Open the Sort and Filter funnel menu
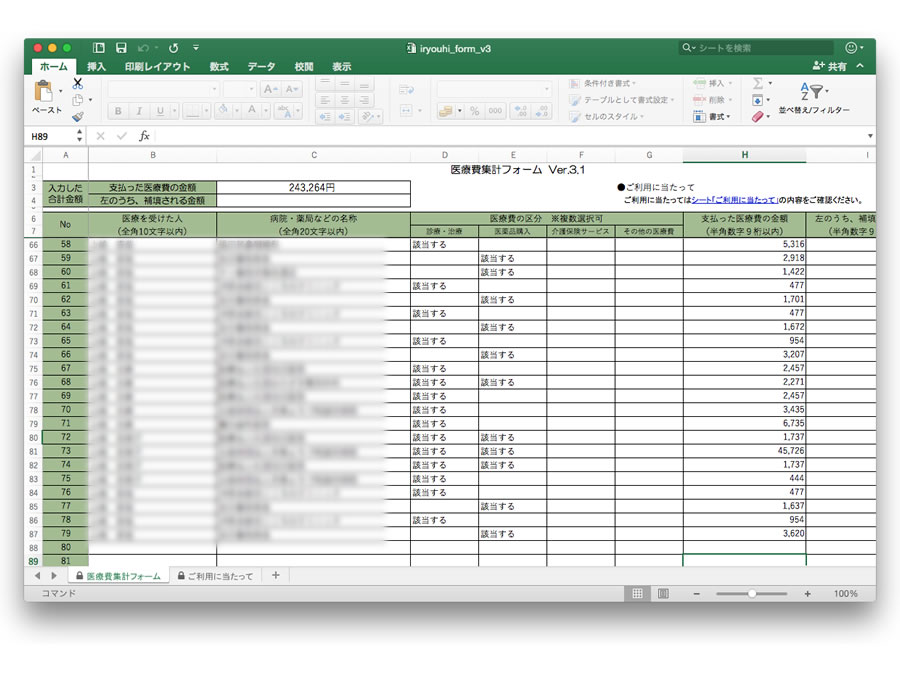This screenshot has height=675, width=900. [x=812, y=91]
